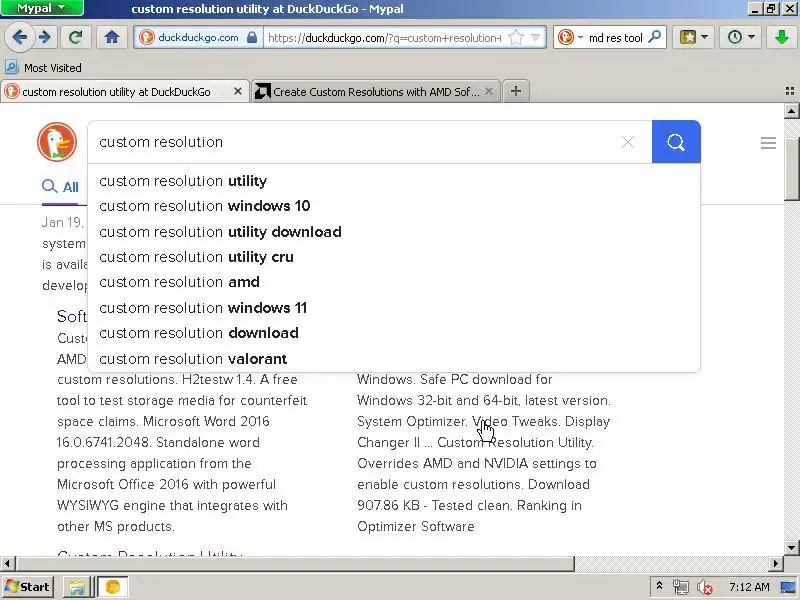Open DuckDuckGo hamburger side menu

tap(768, 143)
